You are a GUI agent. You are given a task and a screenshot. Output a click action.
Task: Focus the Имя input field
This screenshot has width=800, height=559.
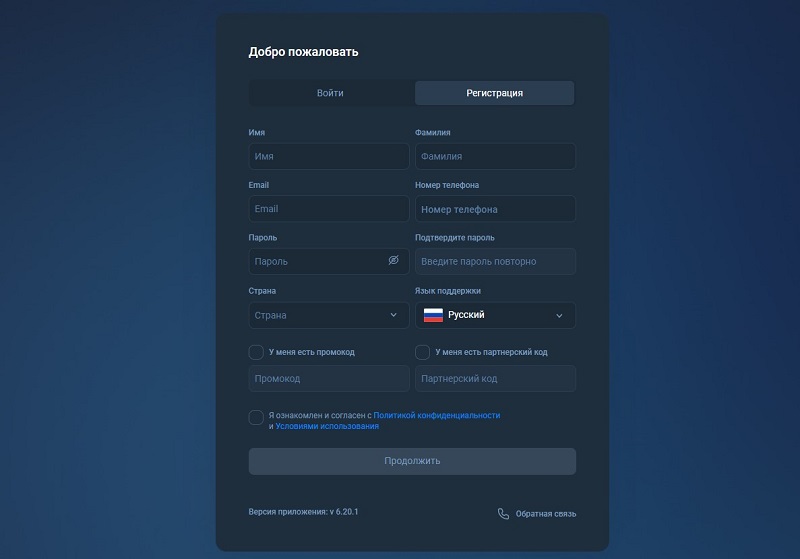[x=328, y=157]
